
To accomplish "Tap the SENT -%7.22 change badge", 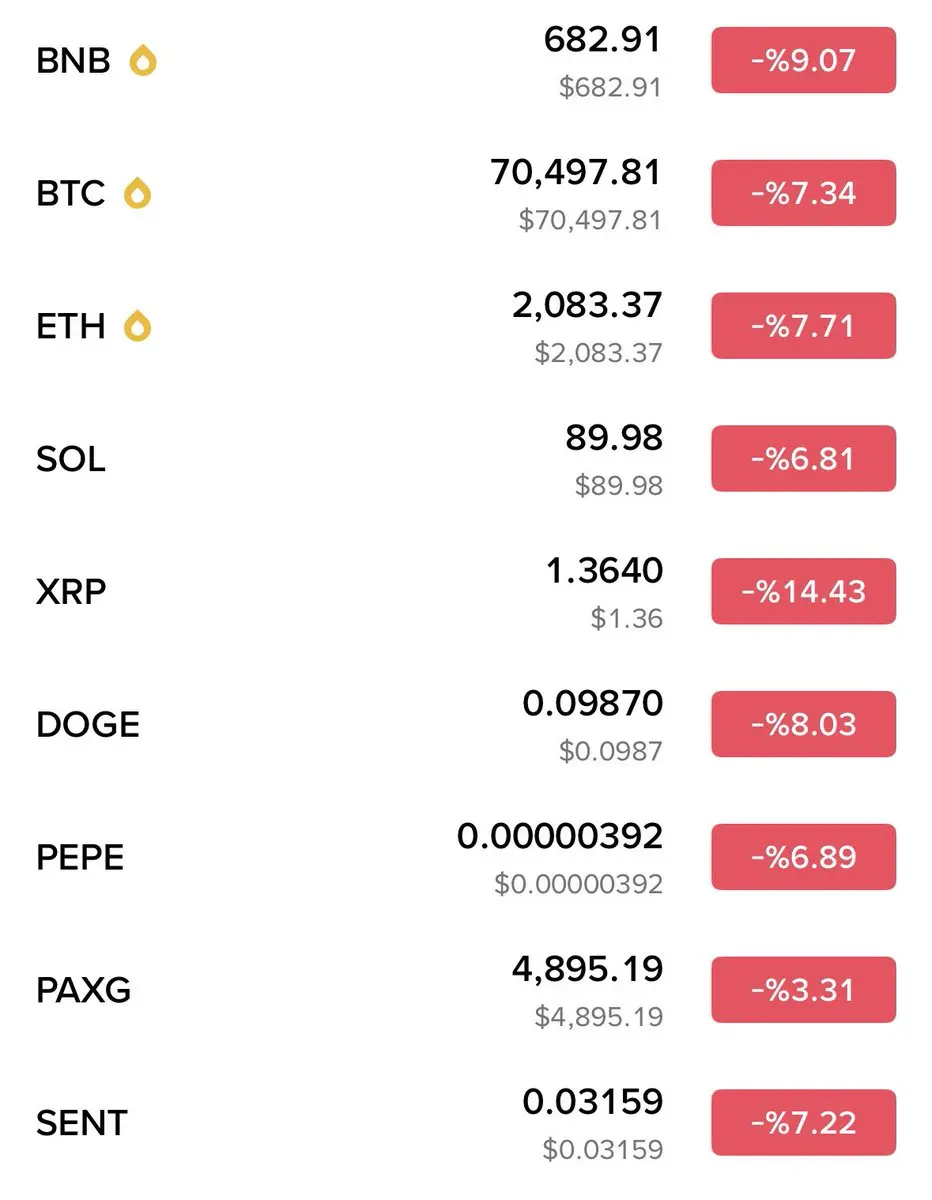I will tap(803, 1123).
